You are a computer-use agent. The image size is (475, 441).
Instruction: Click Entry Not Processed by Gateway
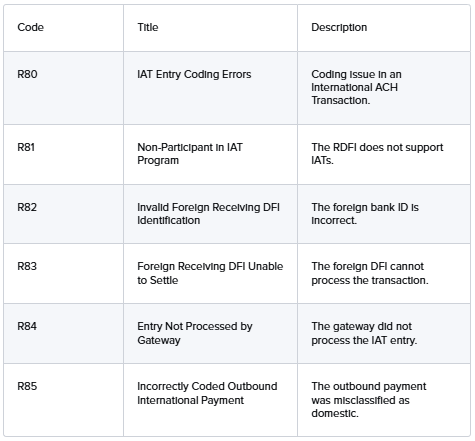pos(195,333)
